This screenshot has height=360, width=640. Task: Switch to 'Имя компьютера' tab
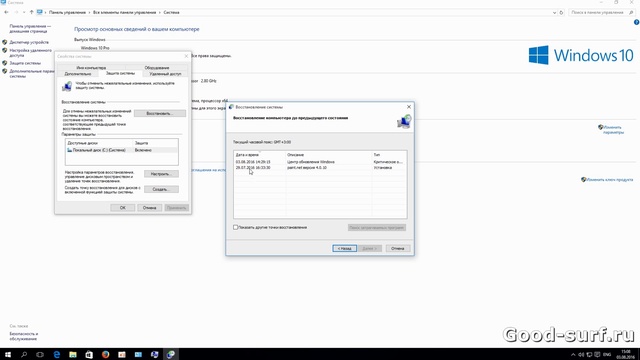tap(91, 67)
